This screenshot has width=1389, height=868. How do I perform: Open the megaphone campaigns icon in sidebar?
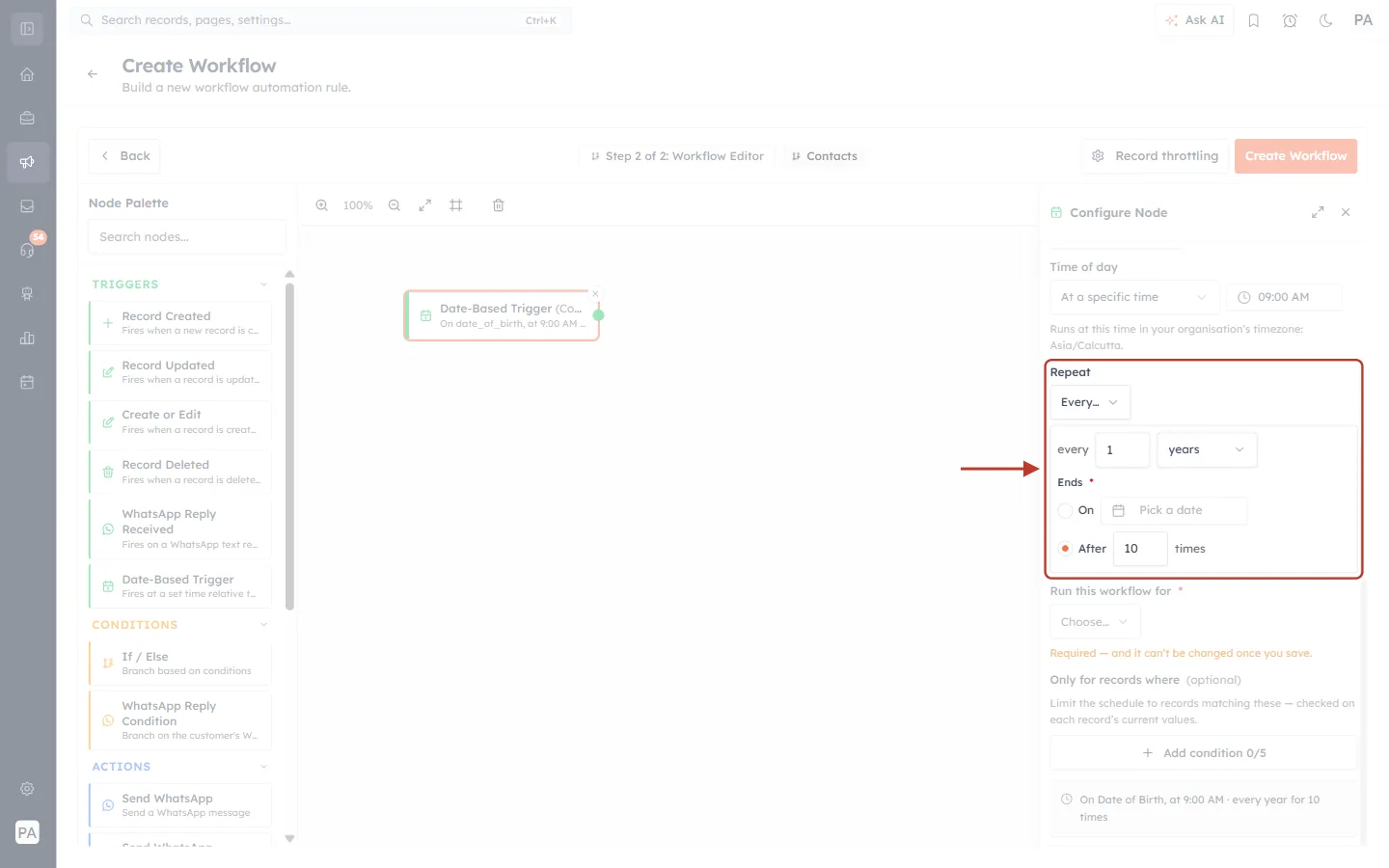(x=27, y=162)
